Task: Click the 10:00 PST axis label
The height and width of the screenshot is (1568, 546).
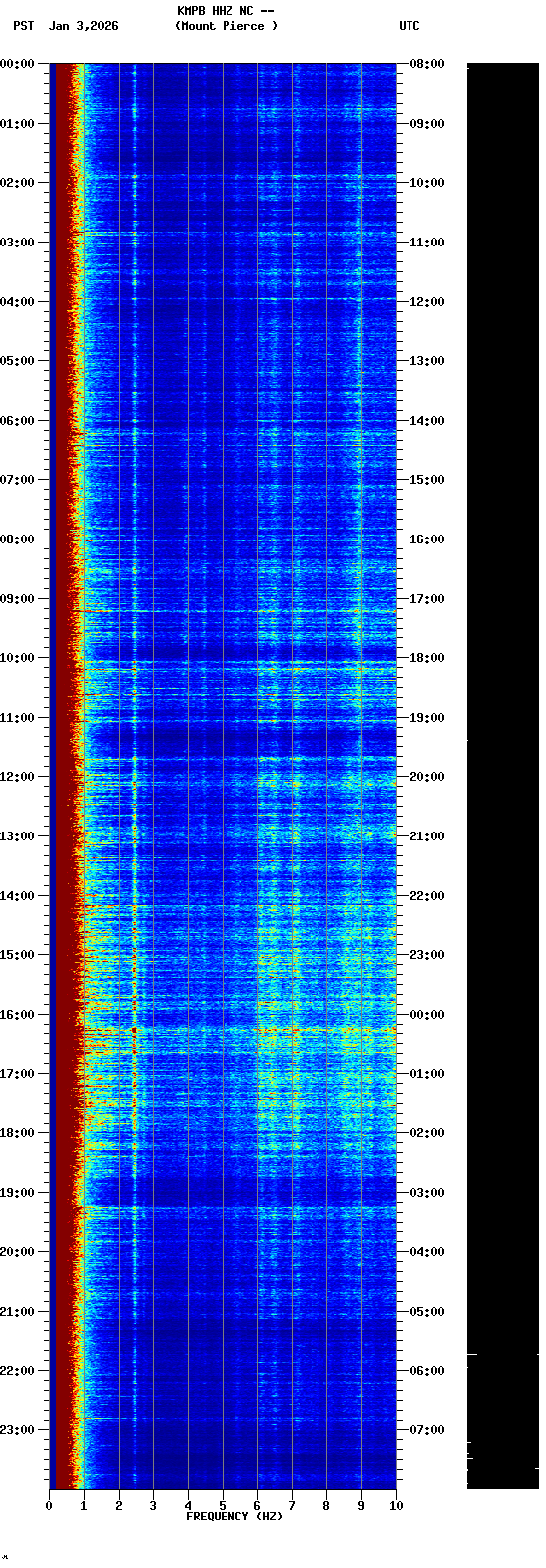Action: [x=18, y=658]
